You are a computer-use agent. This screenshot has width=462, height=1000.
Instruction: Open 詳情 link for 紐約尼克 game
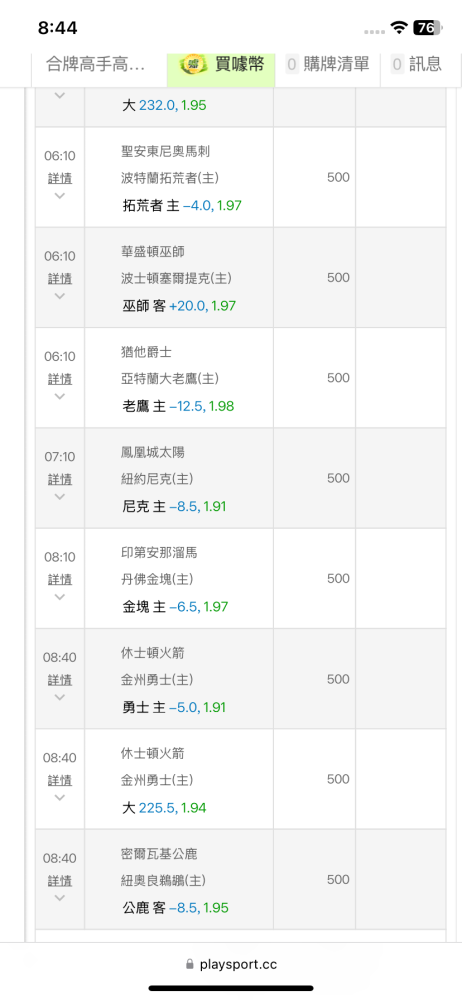tap(60, 479)
